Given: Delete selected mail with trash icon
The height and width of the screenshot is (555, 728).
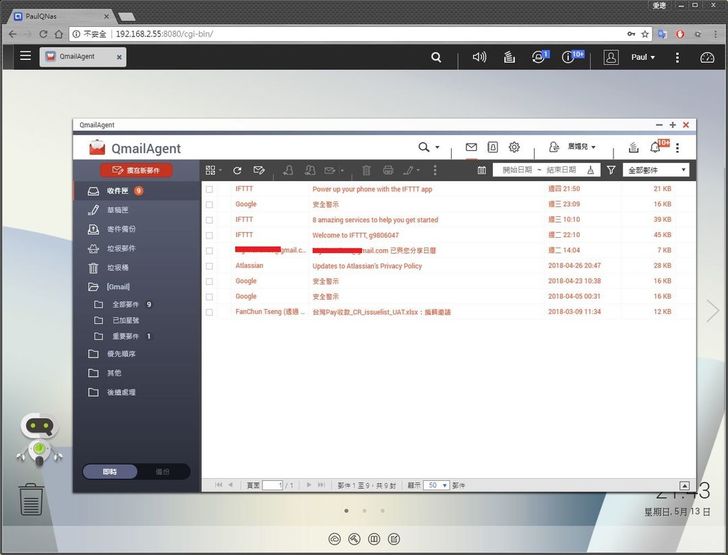Looking at the screenshot, I should tap(366, 170).
